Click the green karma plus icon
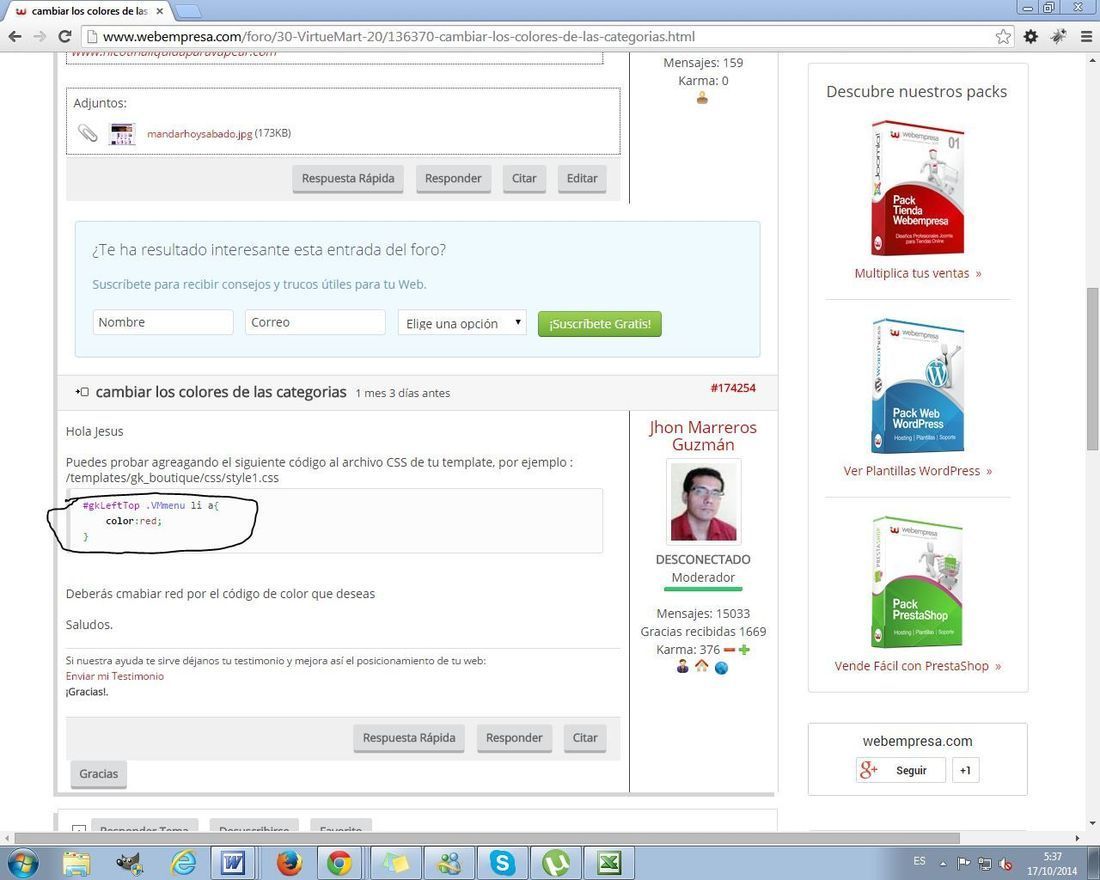The width and height of the screenshot is (1100, 880). [744, 650]
